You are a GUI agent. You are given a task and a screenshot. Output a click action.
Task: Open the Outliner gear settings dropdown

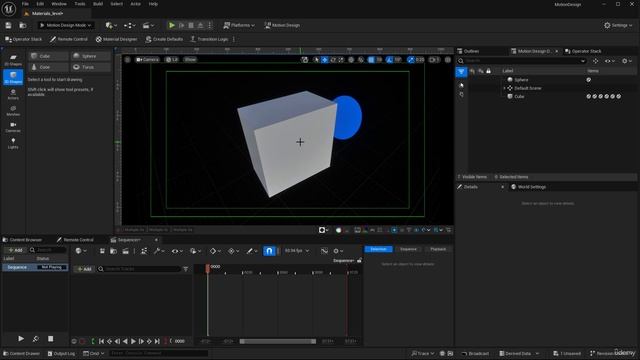pyautogui.click(x=627, y=61)
